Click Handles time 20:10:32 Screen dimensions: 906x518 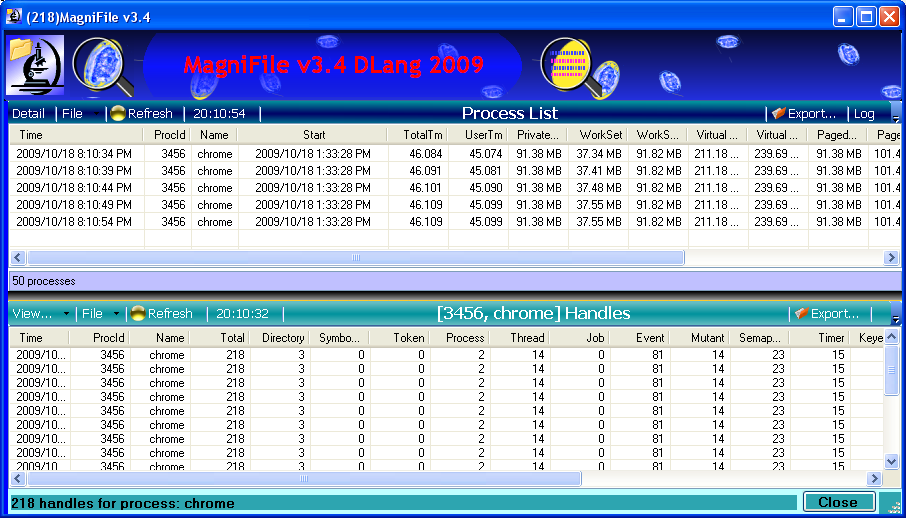coord(243,314)
